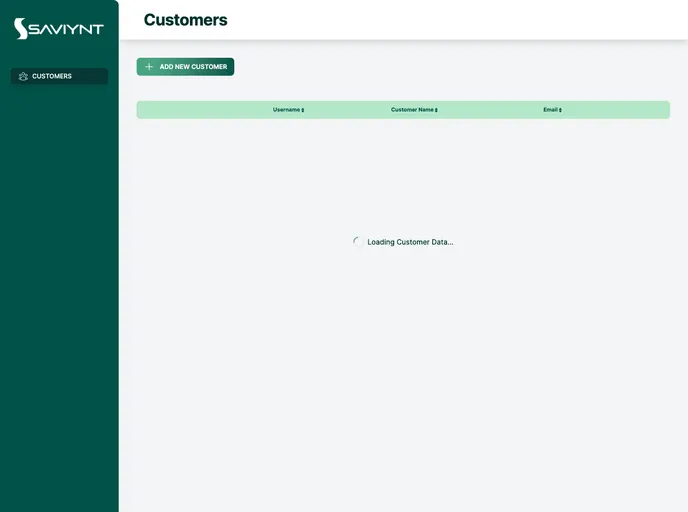The image size is (688, 512).
Task: Sort the table by Username column header
Action: point(286,110)
